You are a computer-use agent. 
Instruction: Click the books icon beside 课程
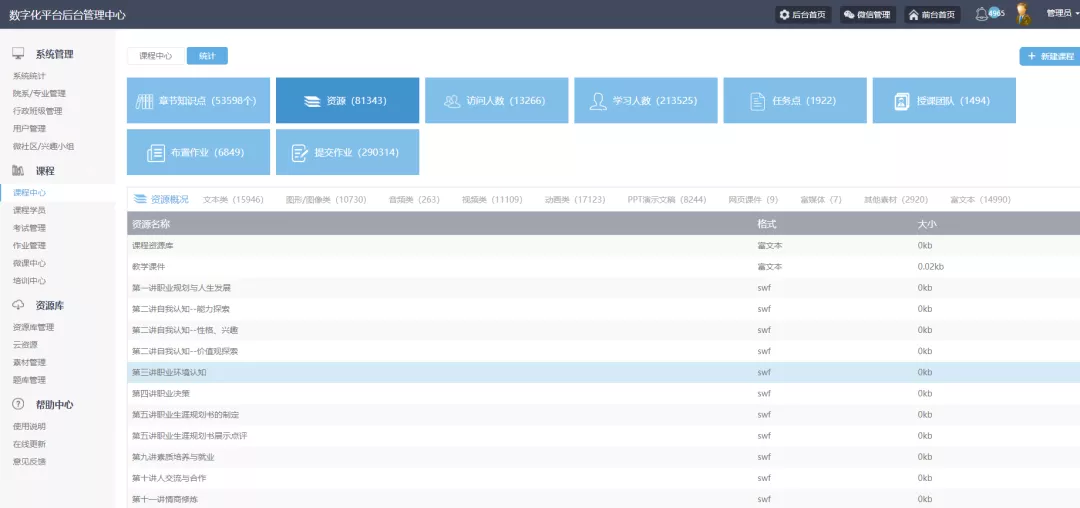(19, 170)
